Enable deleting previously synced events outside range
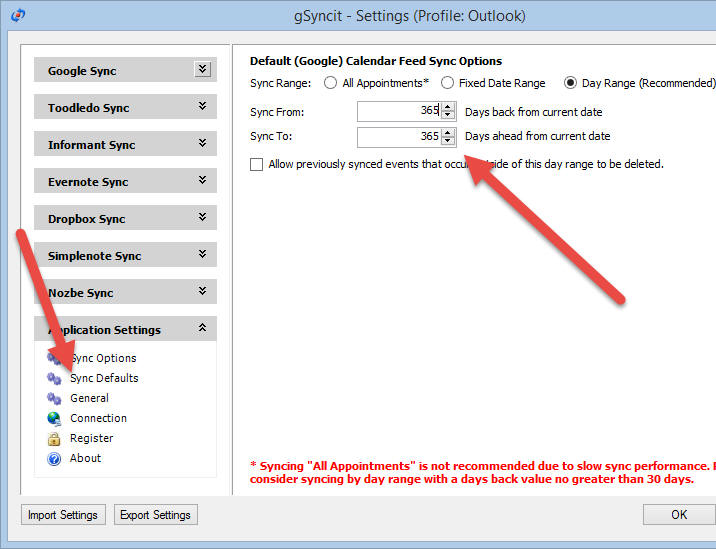The height and width of the screenshot is (549, 716). [x=257, y=164]
